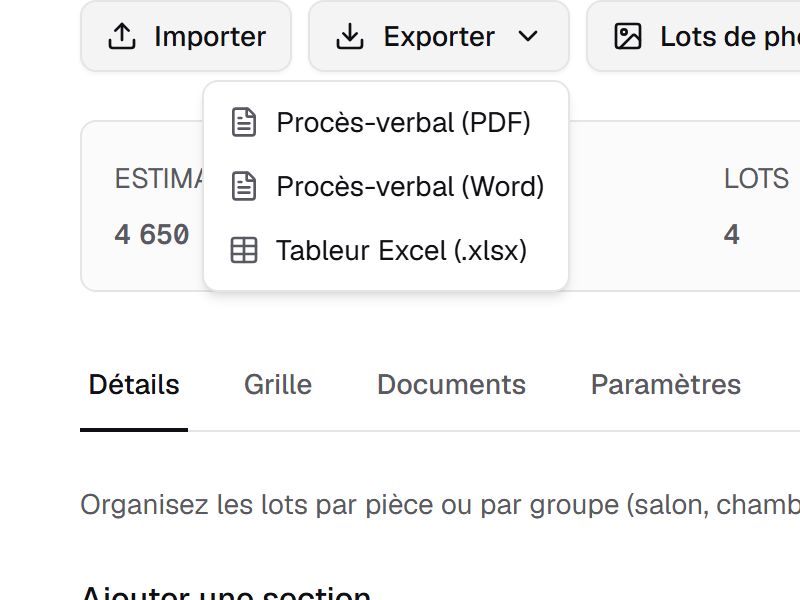The width and height of the screenshot is (800, 600).
Task: Click the Importer button label
Action: (x=210, y=37)
